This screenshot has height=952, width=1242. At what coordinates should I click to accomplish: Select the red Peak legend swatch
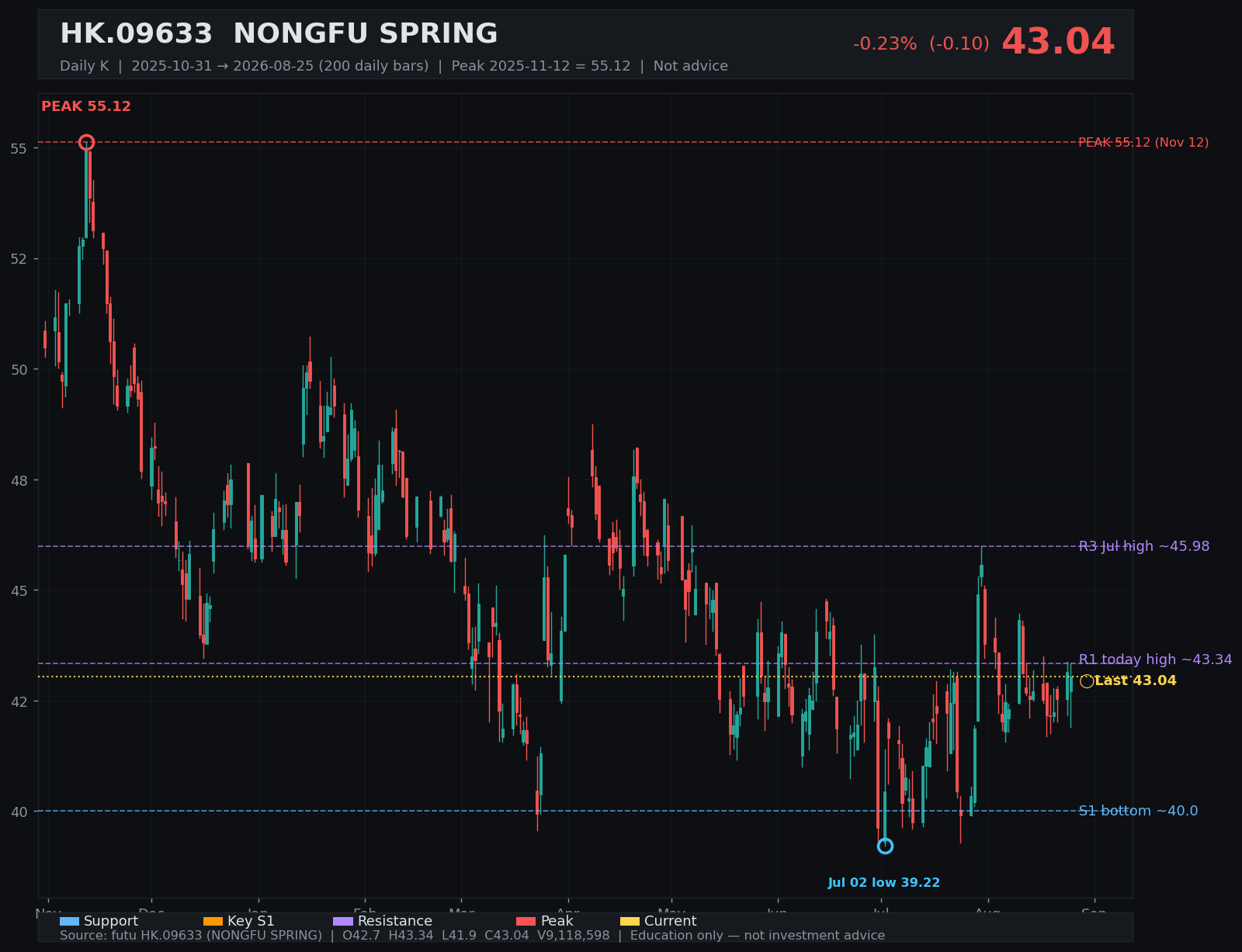[x=526, y=922]
